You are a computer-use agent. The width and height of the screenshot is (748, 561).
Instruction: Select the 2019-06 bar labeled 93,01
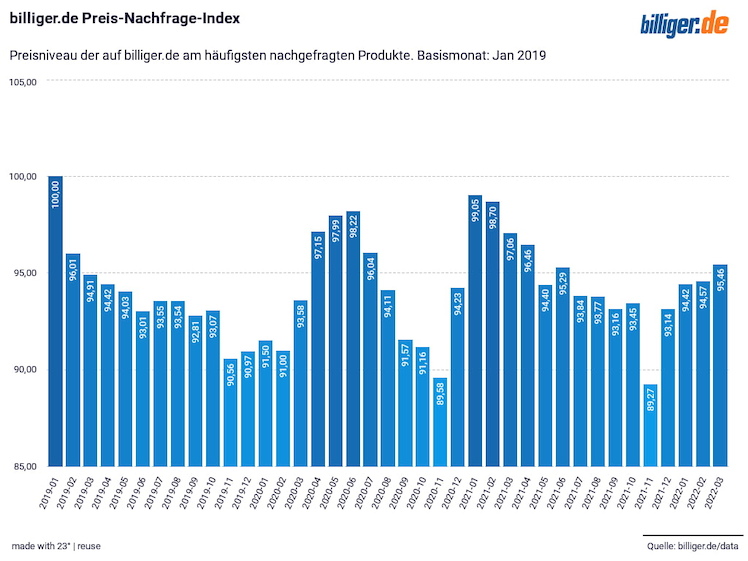143,389
